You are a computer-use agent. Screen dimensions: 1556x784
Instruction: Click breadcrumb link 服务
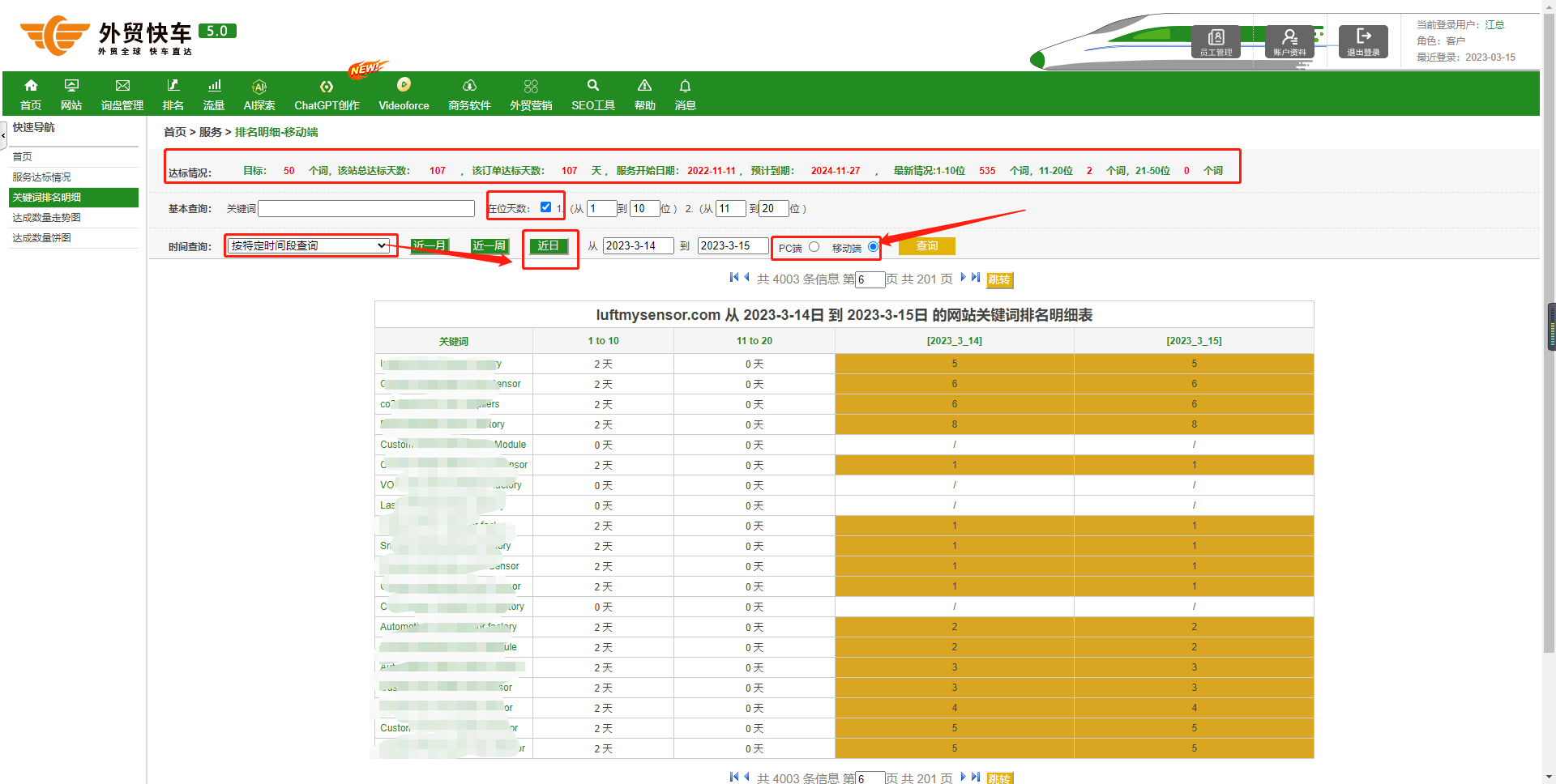[x=211, y=132]
